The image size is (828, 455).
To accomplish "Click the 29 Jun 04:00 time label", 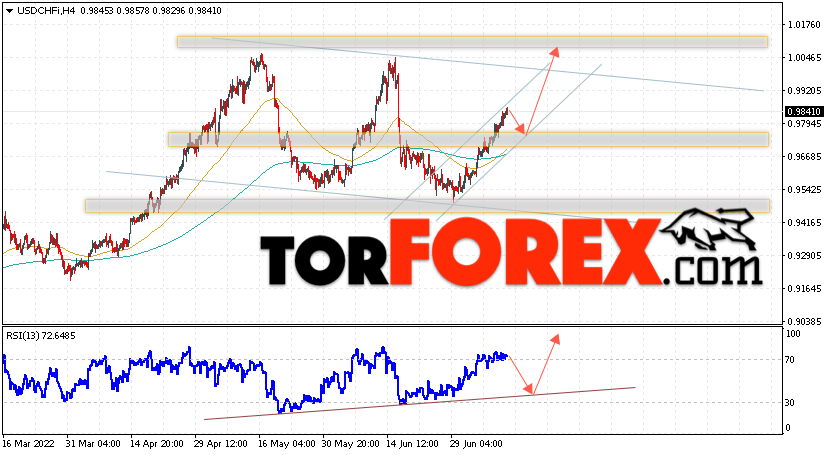I will [x=477, y=443].
